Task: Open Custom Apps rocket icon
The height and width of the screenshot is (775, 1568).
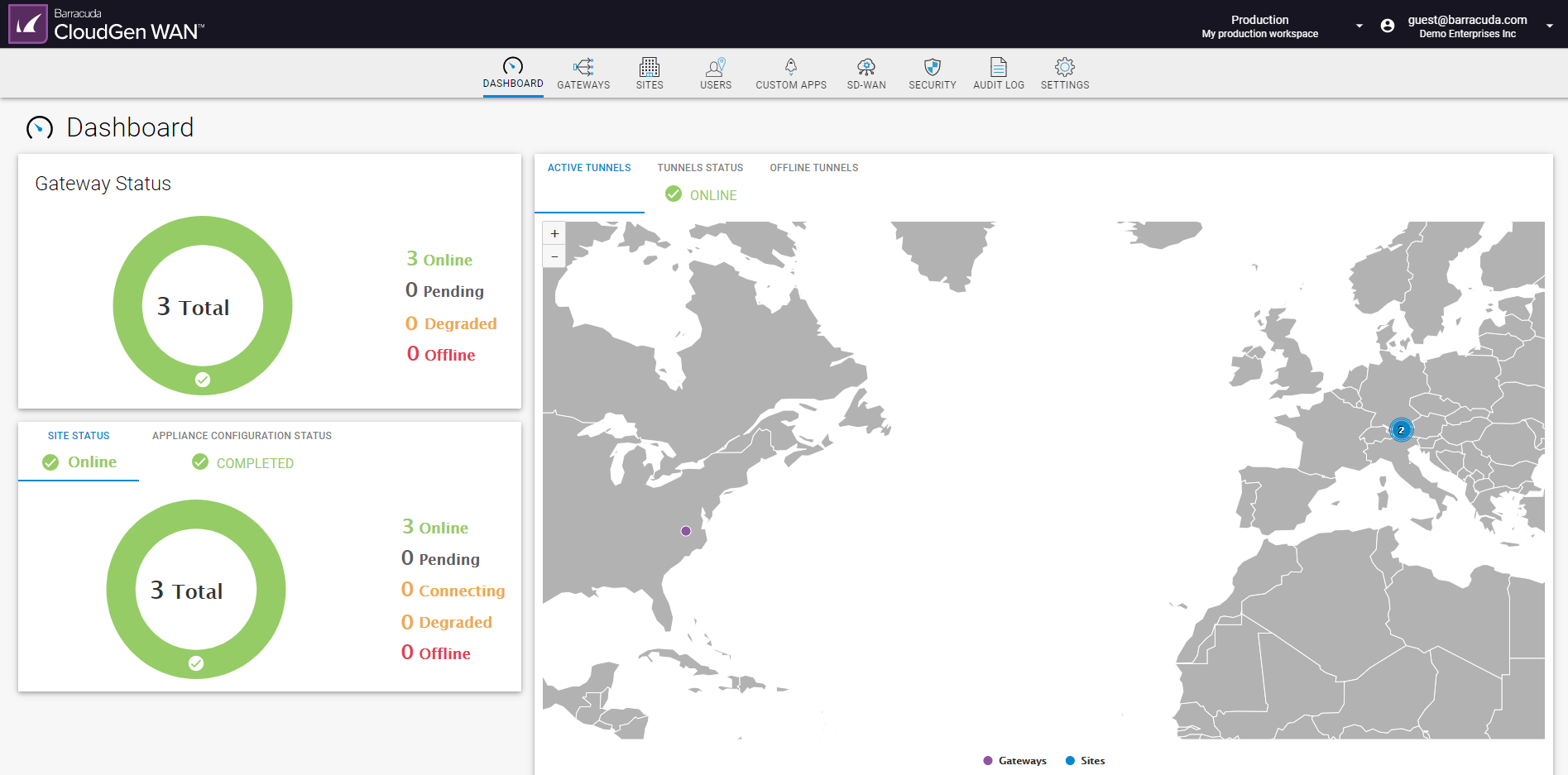Action: (791, 67)
